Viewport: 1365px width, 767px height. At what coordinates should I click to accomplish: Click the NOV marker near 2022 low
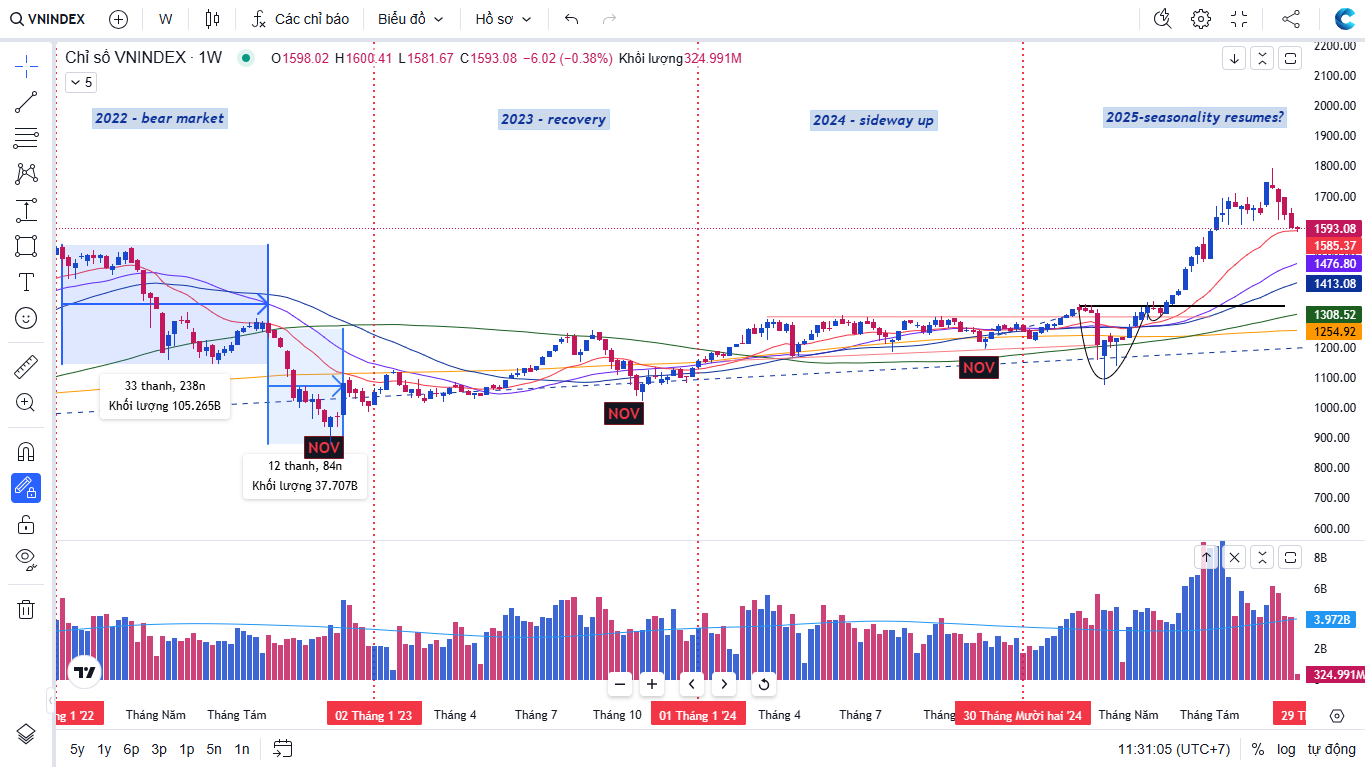click(323, 447)
